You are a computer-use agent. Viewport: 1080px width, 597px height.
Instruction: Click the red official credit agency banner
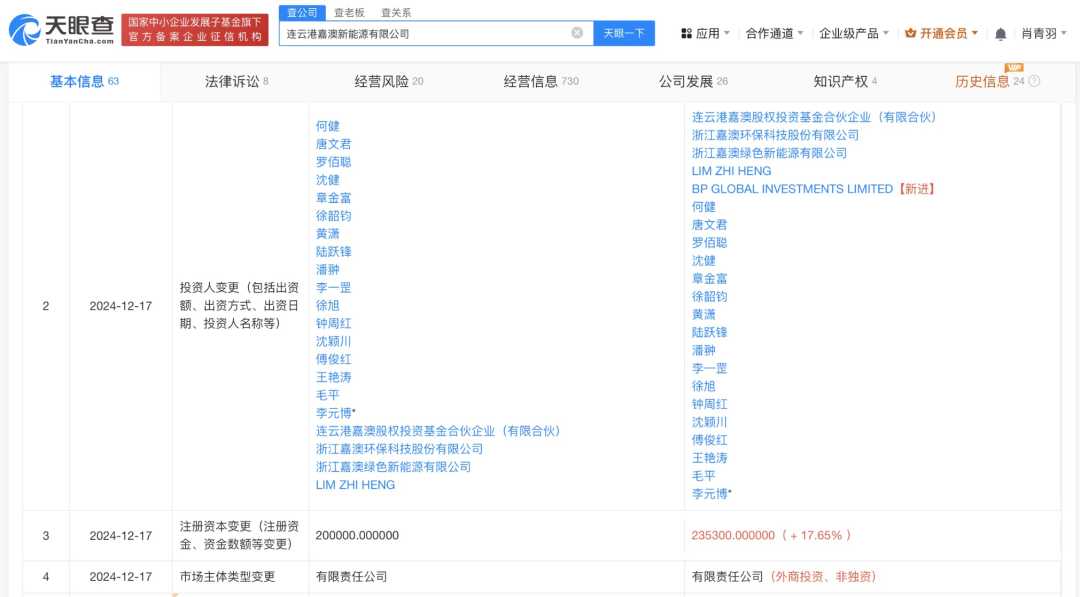(195, 30)
